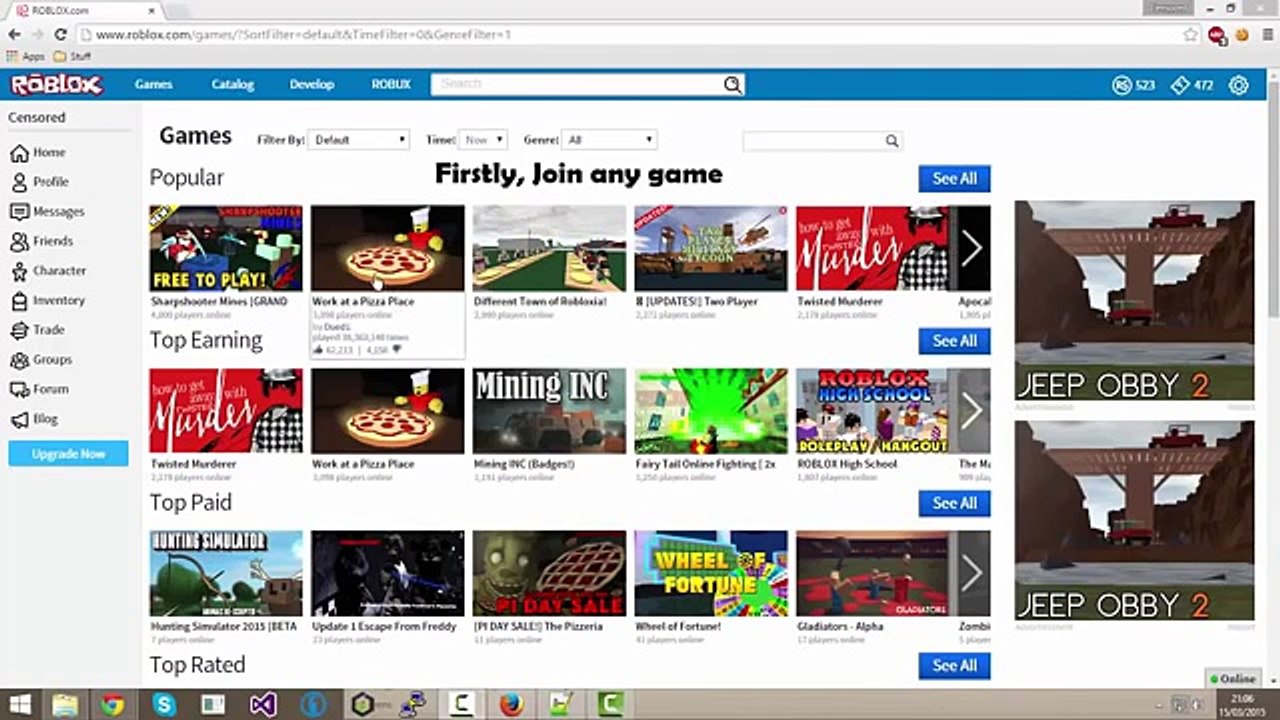This screenshot has height=720, width=1280.
Task: Open Twisted Murderer thumbnail in Top Earning
Action: pos(226,411)
